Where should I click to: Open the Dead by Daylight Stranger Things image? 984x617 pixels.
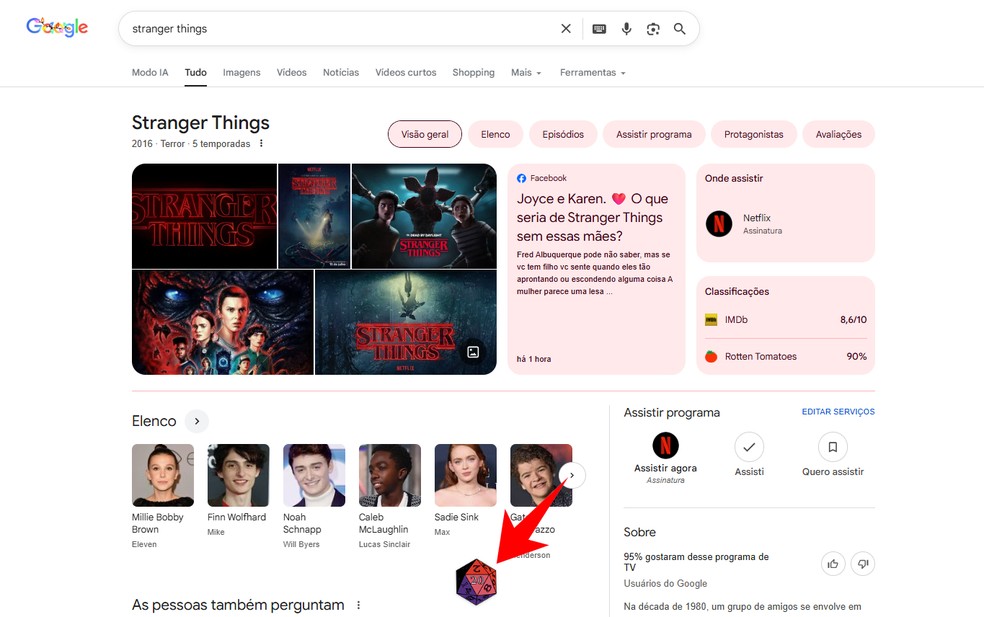tap(424, 216)
